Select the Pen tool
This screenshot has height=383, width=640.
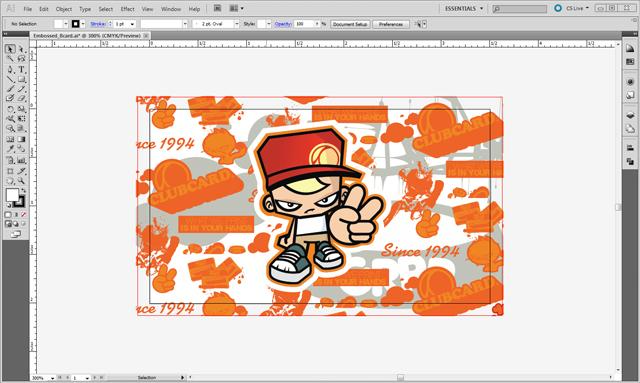pos(10,69)
